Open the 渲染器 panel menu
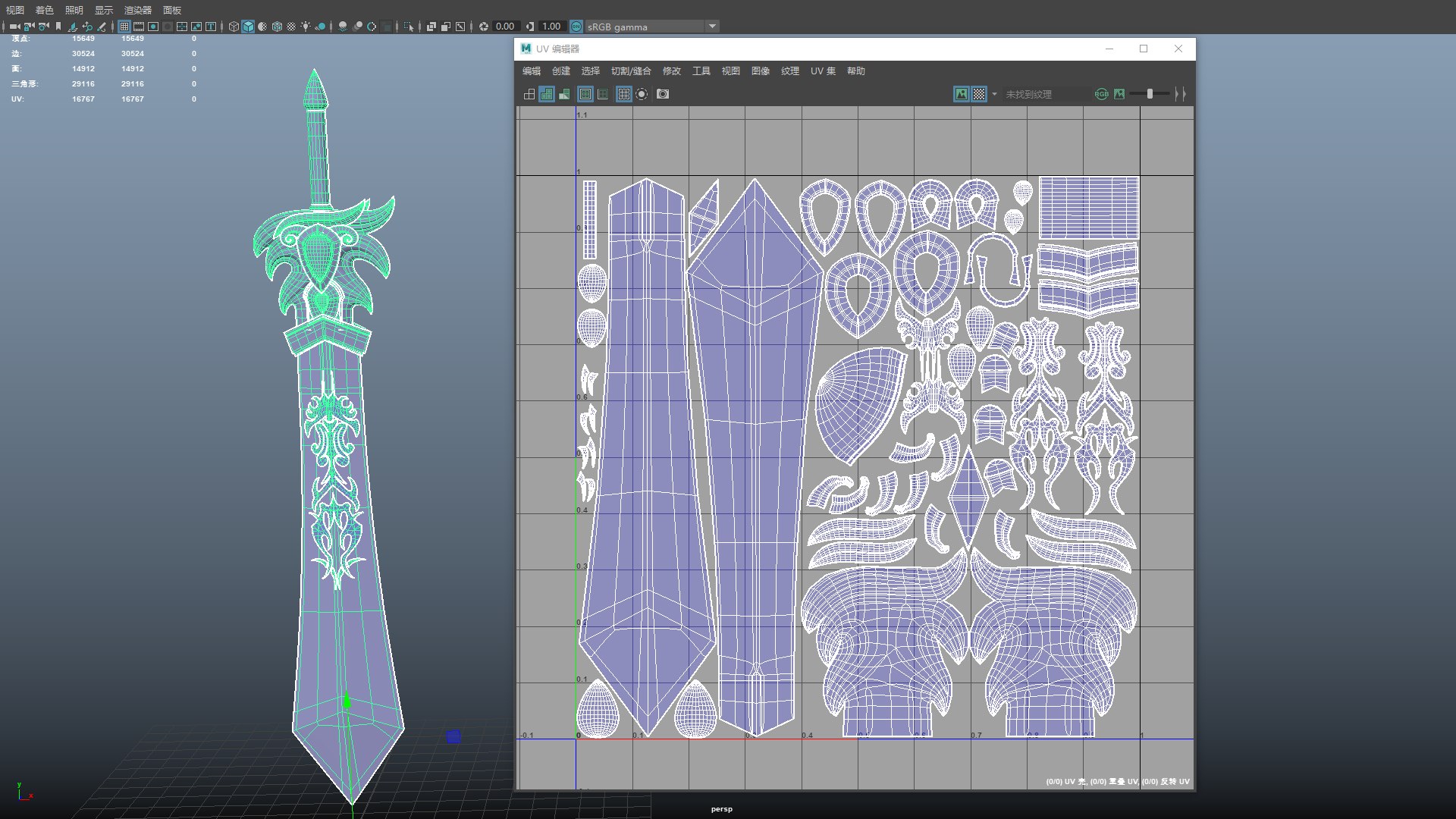This screenshot has height=819, width=1456. click(138, 10)
